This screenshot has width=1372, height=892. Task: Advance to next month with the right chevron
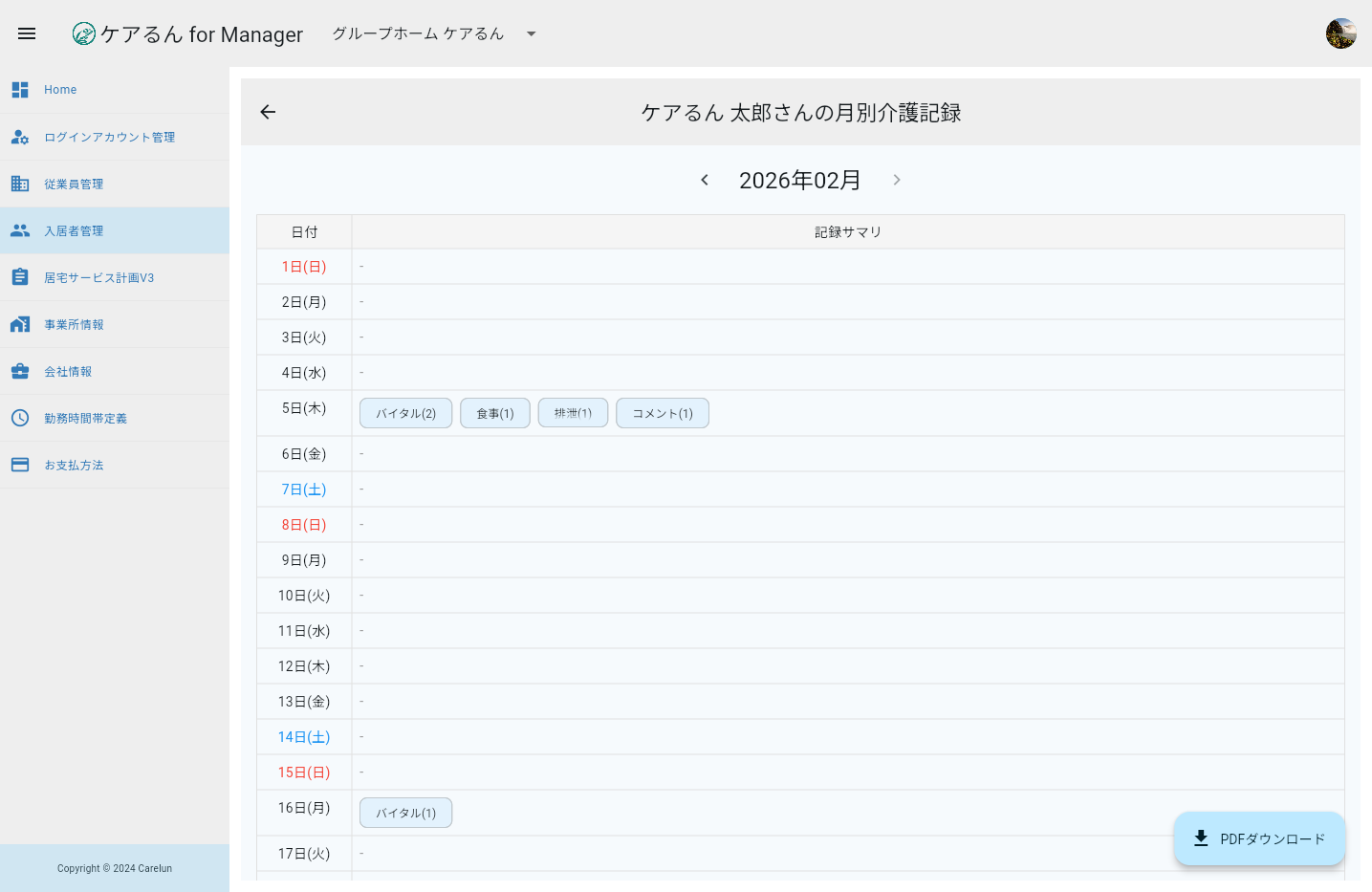tap(896, 180)
